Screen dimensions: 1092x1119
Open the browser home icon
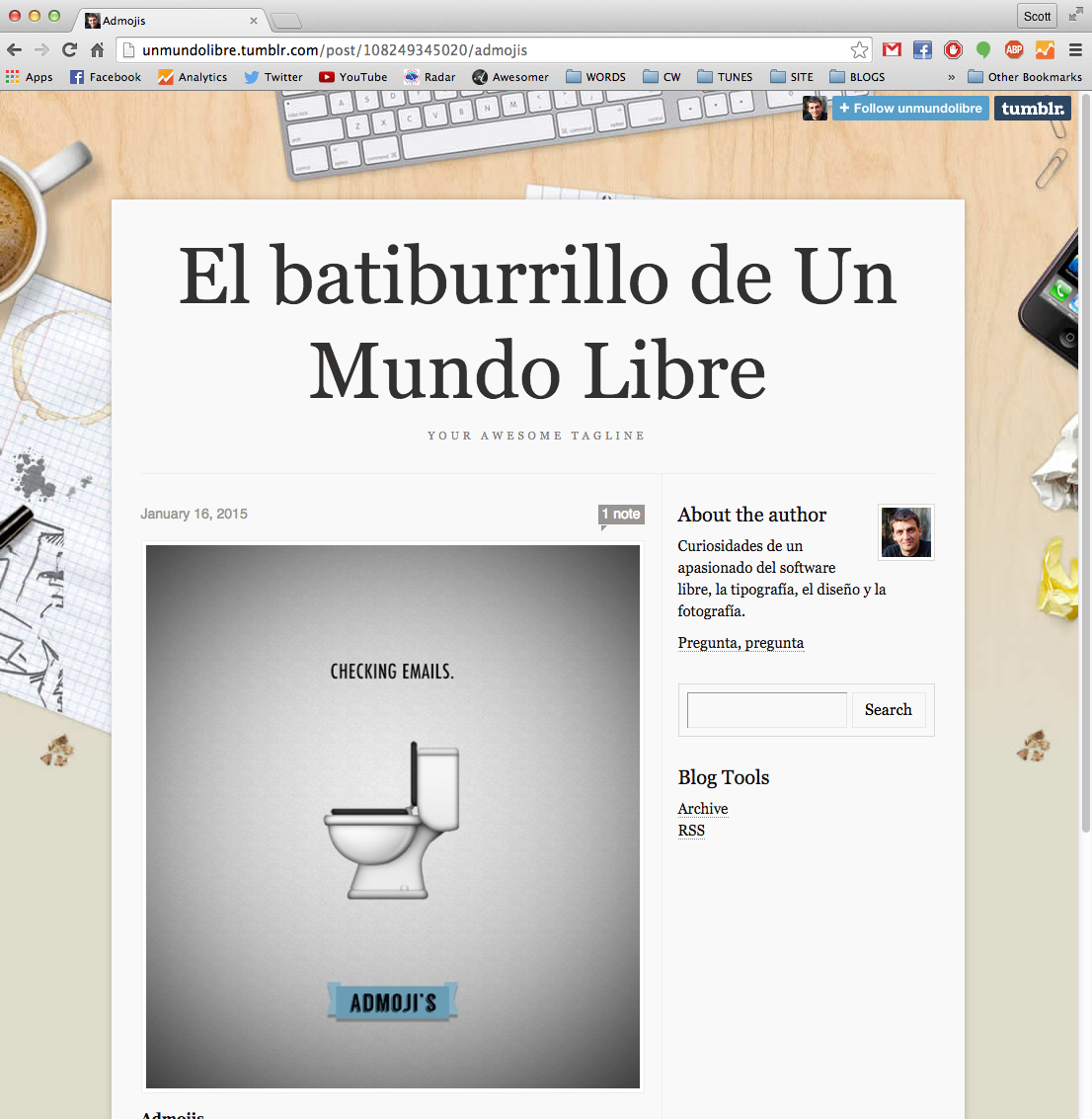pos(97,50)
